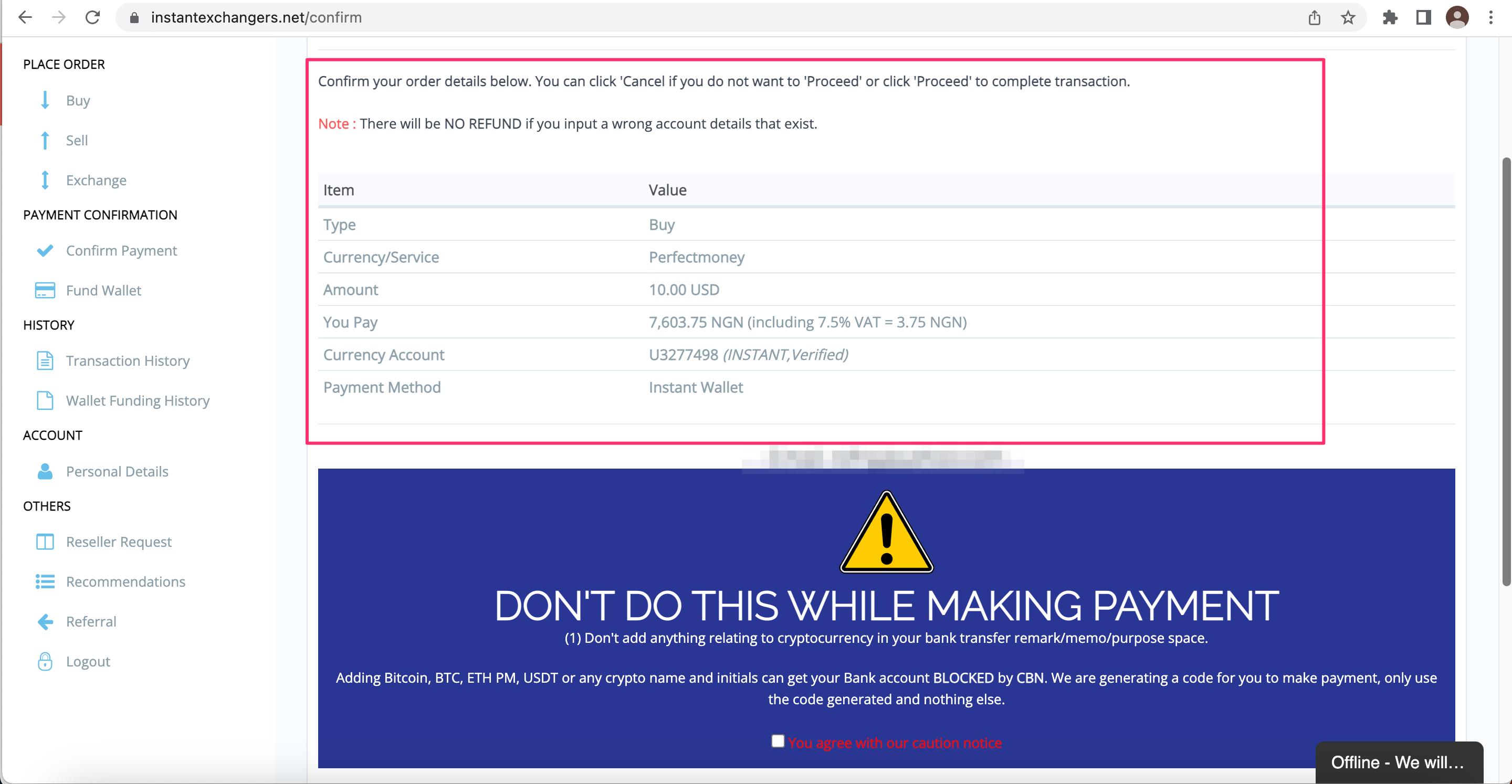Expand the PAYMENT CONFIRMATION section
Screen dimensions: 1512x784
click(100, 214)
